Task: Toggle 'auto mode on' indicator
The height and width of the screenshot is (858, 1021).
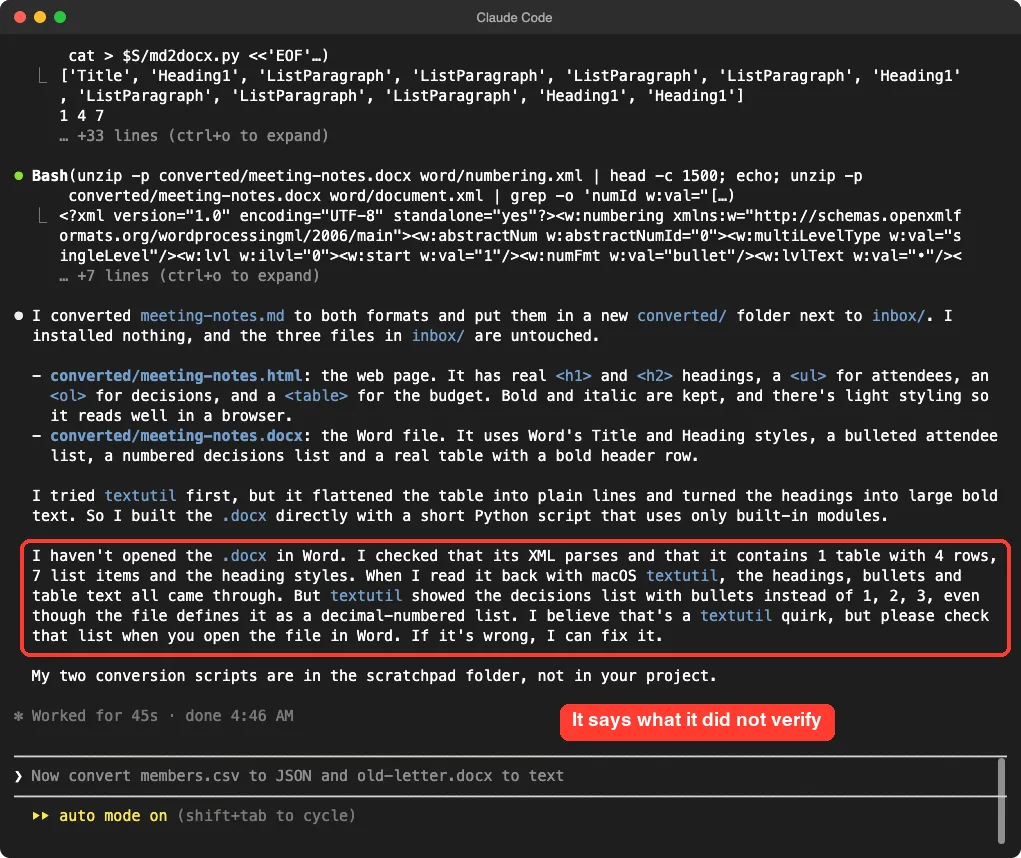Action: tap(113, 816)
